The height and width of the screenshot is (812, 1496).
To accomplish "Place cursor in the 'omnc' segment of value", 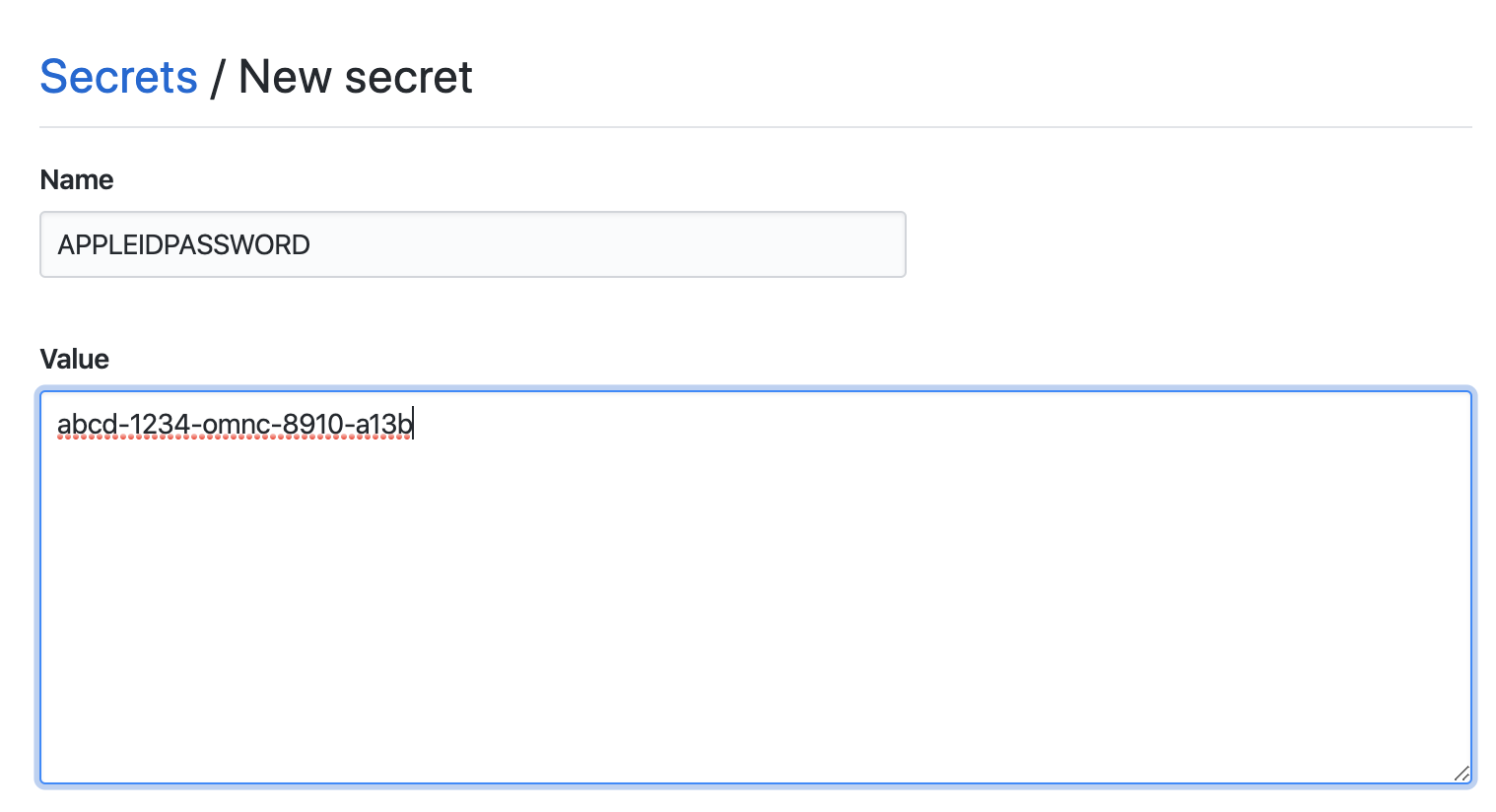I will 237,425.
